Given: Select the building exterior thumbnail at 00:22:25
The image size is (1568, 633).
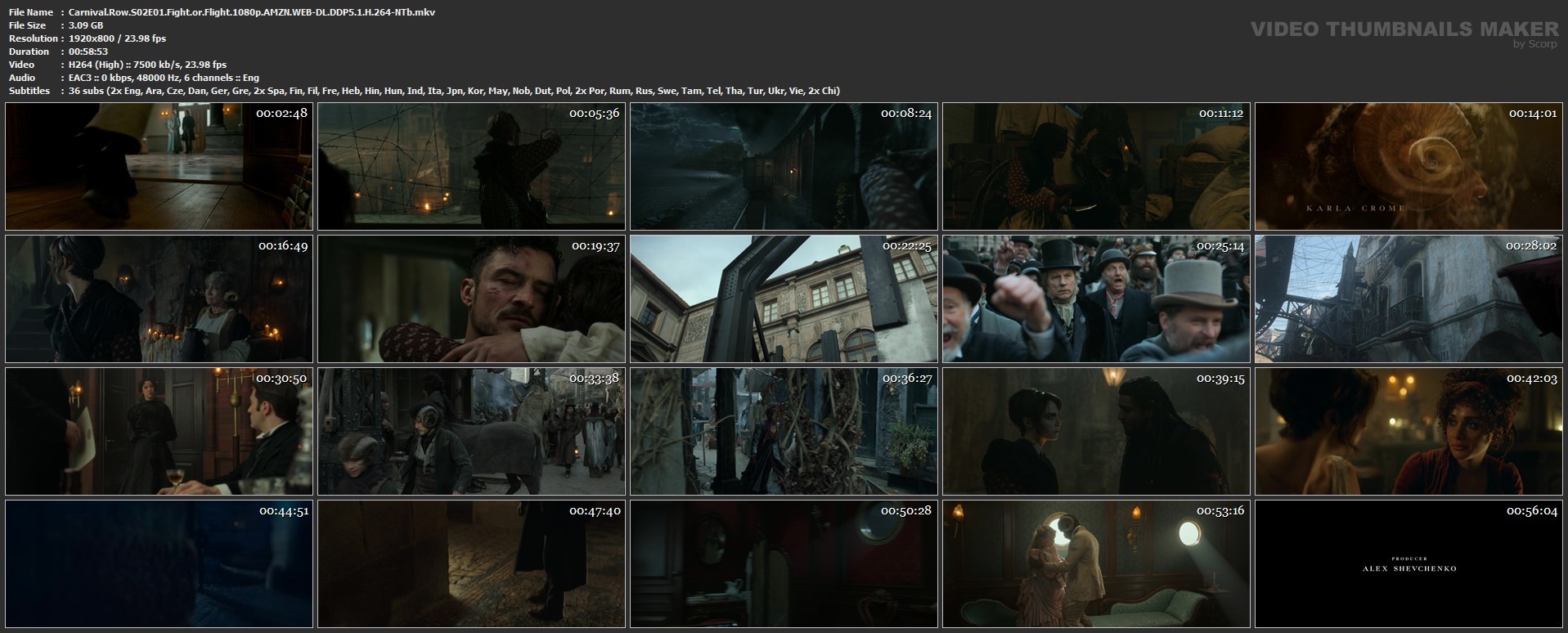Looking at the screenshot, I should 784,299.
